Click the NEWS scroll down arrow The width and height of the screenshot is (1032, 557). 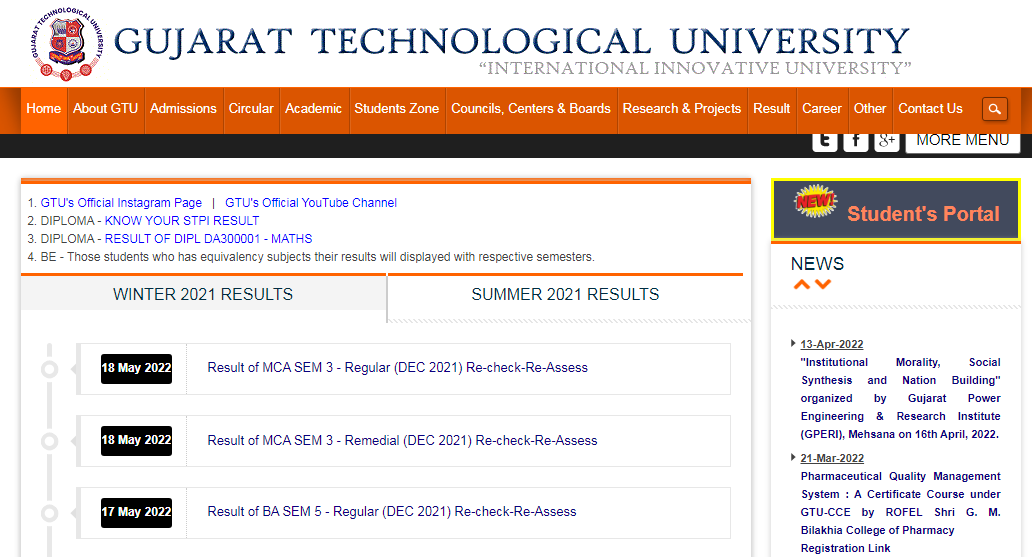click(823, 284)
